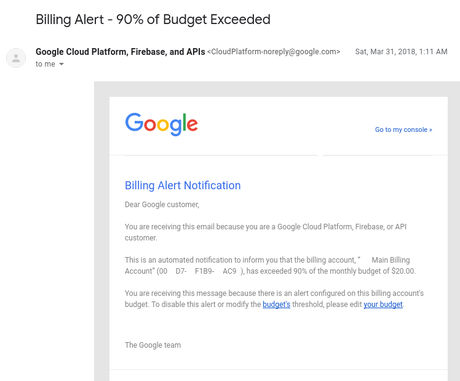Click the 'budget's' hyperlink
The image size is (460, 381).
point(276,304)
